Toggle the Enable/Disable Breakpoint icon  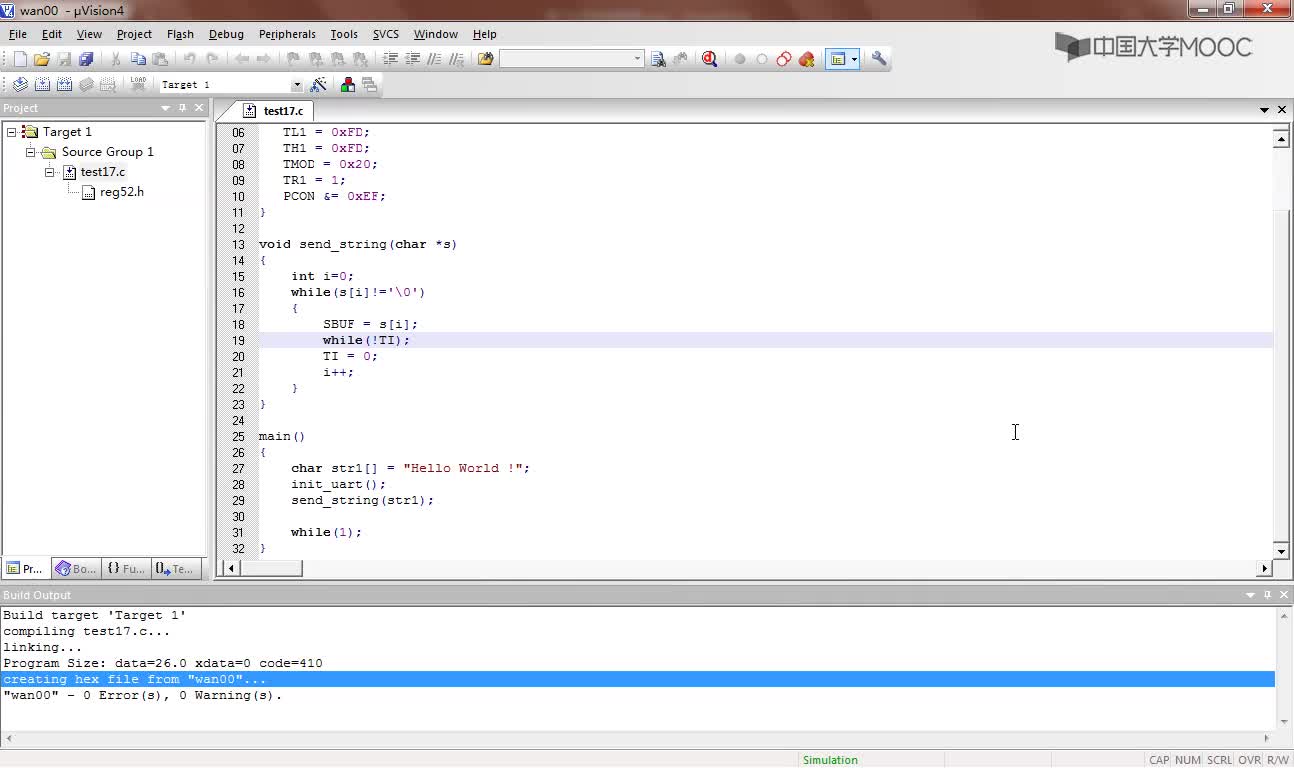[x=762, y=59]
